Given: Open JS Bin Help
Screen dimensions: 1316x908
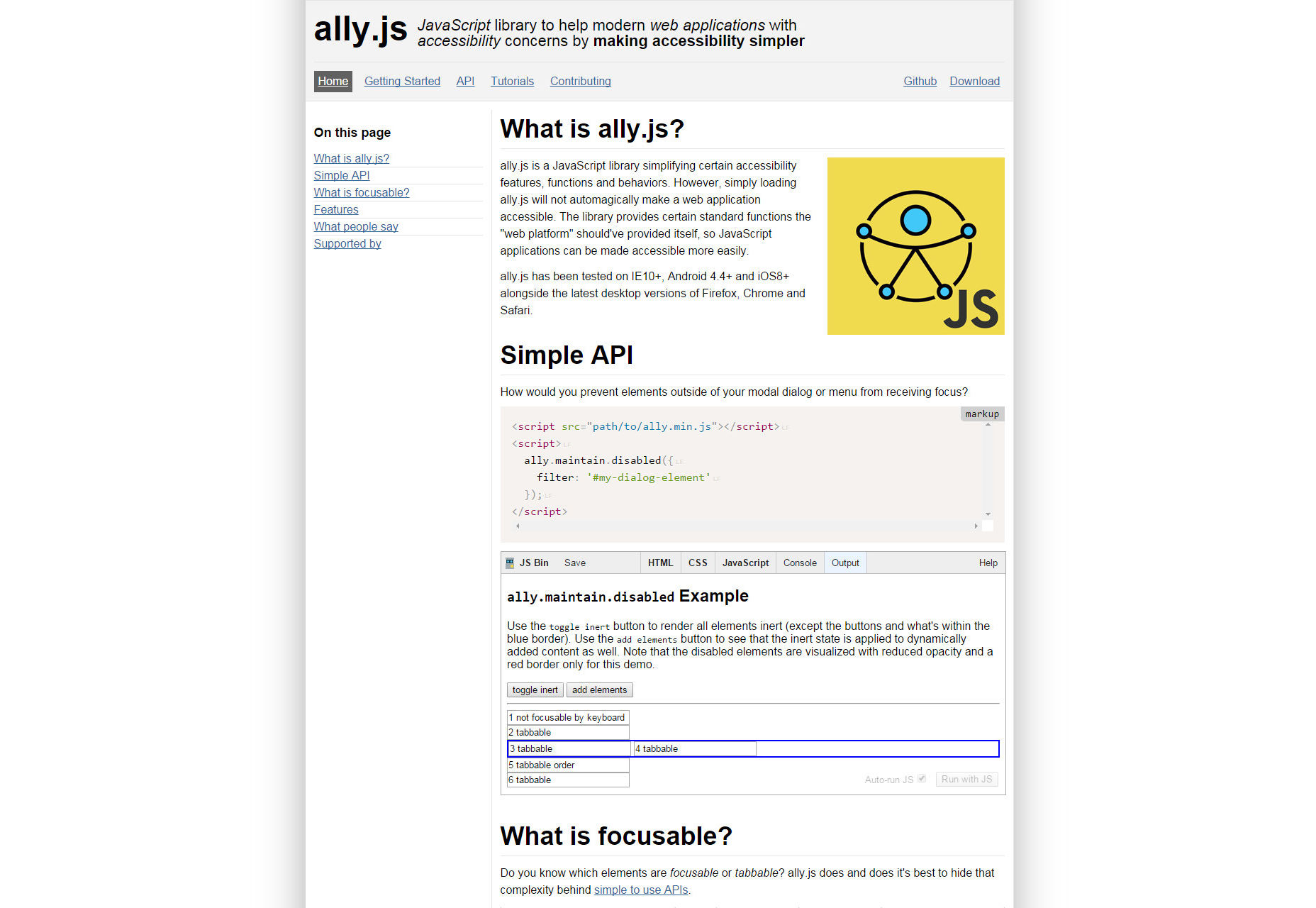Looking at the screenshot, I should (988, 563).
